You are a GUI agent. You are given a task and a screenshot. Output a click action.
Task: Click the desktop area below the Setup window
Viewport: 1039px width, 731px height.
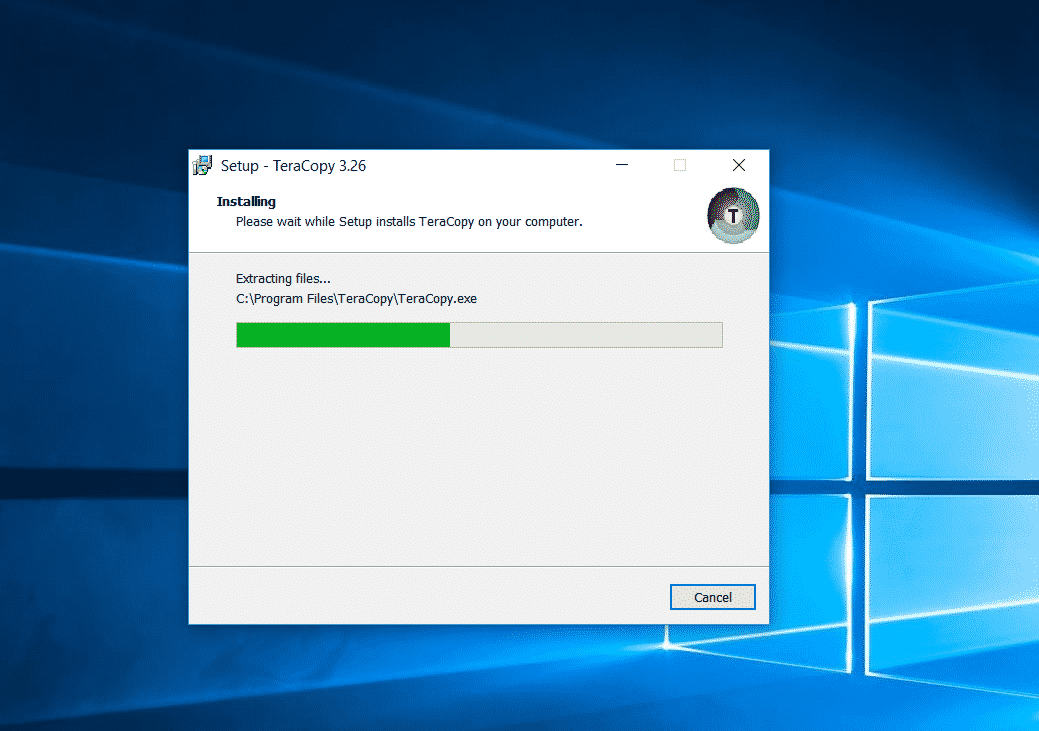478,680
